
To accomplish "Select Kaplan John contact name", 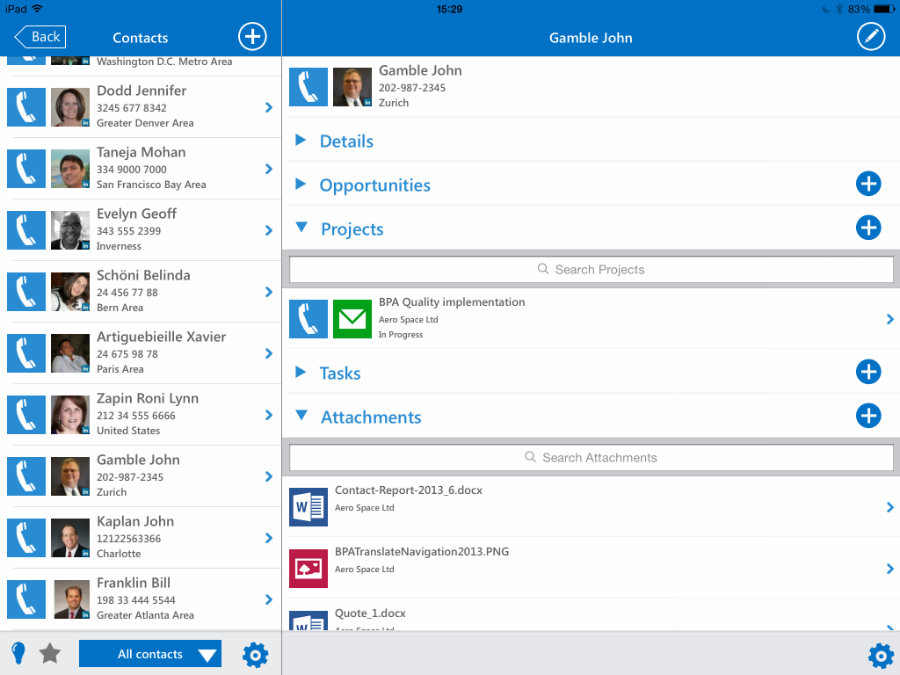I will (135, 521).
